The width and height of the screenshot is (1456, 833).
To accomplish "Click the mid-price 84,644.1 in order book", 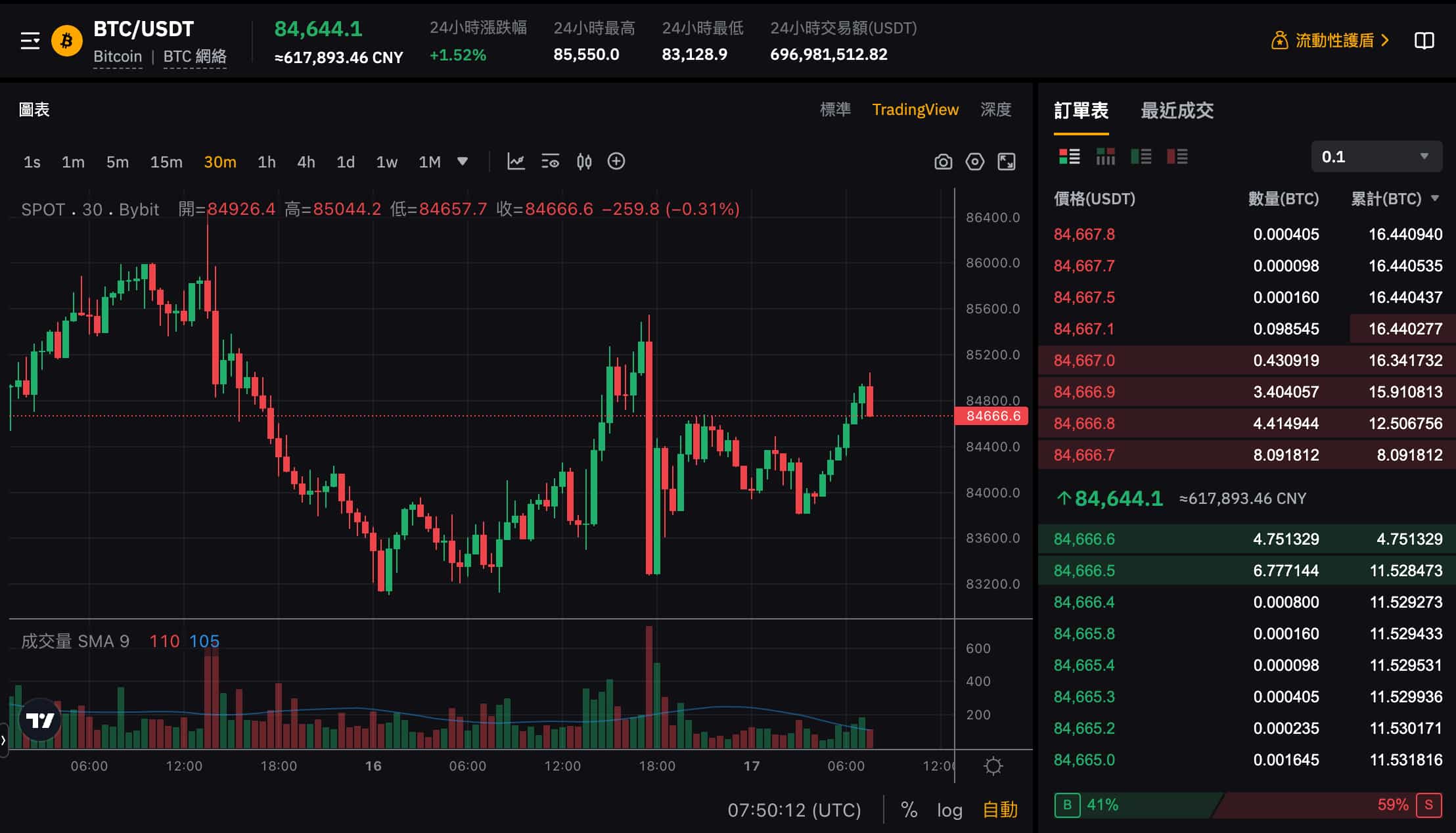I will coord(1118,499).
